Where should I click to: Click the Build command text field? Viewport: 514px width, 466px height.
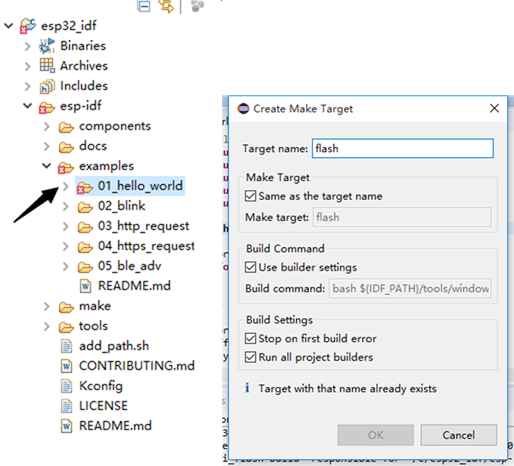coord(410,288)
